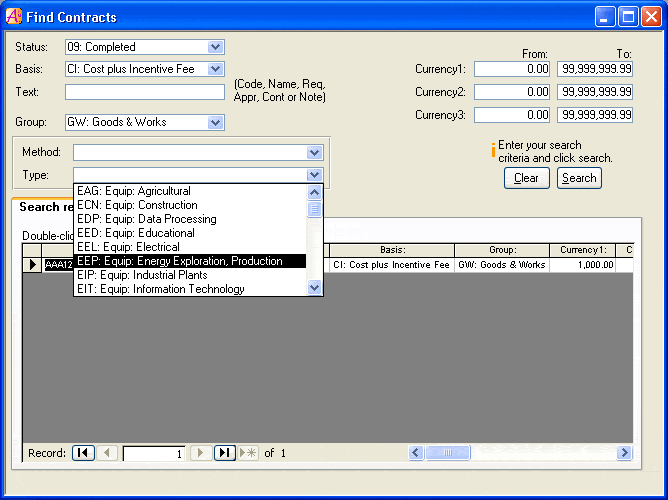Click the GW: Goods & Works results cell

502,264
